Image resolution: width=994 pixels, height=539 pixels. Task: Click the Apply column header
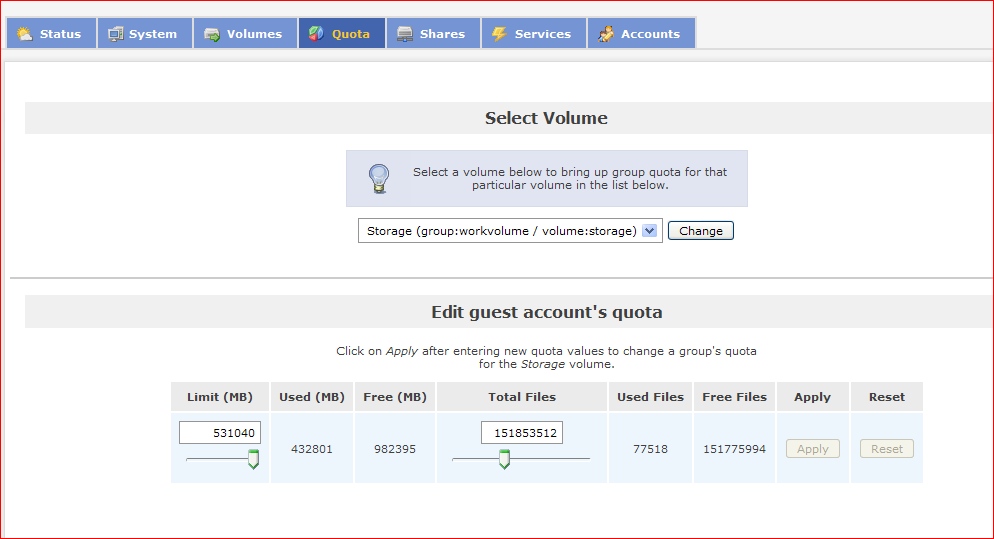(x=813, y=397)
